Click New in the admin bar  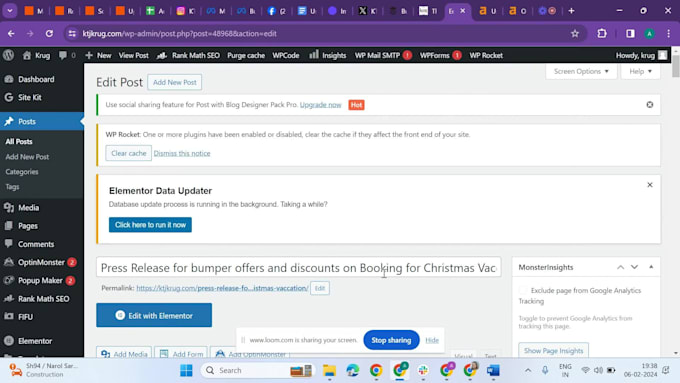[x=98, y=56]
